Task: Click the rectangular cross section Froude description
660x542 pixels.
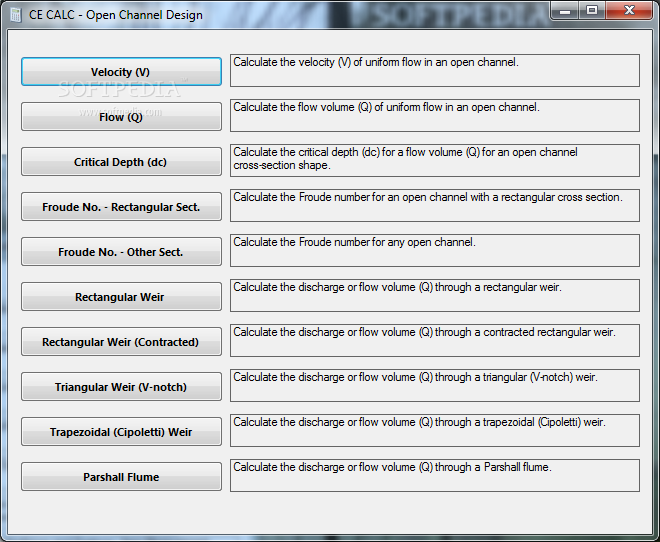Action: 435,205
